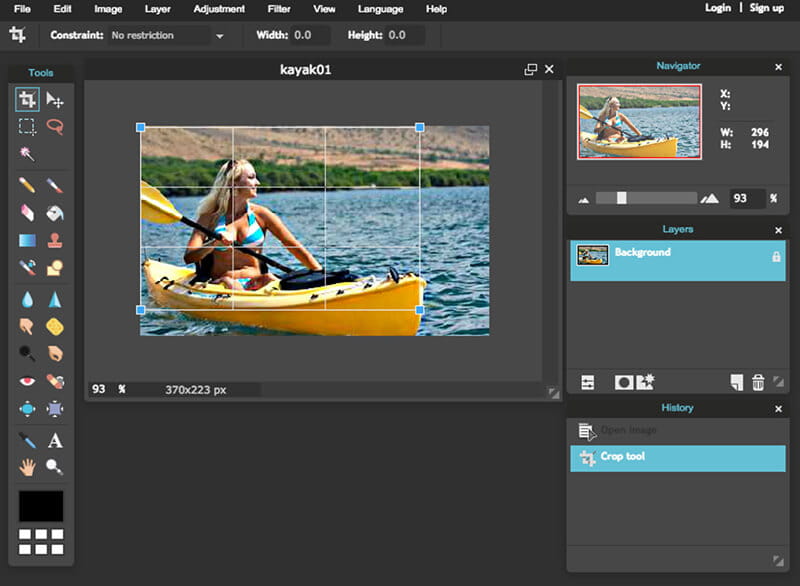This screenshot has height=586, width=800.
Task: Open the Adjustment menu
Action: 219,9
